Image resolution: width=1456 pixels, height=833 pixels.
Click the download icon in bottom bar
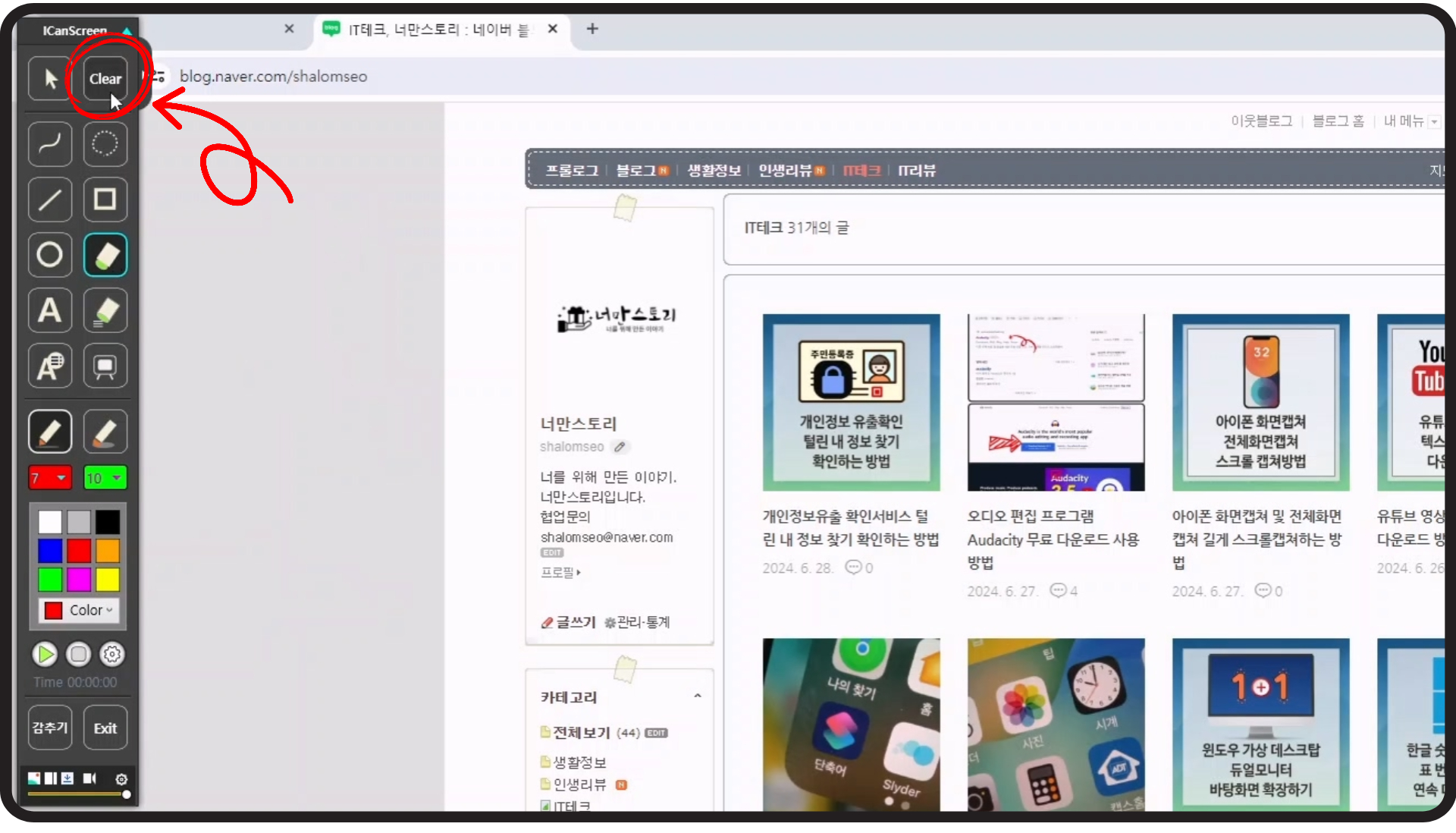click(67, 778)
